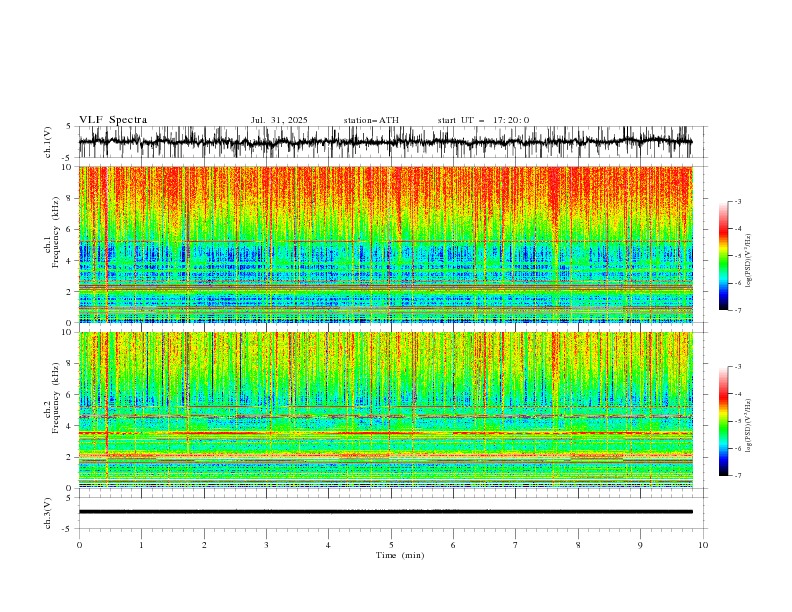This screenshot has height=612, width=792.
Task: Click the ch.2 'Frequency (kHz)' axis label
Action: click(56, 398)
